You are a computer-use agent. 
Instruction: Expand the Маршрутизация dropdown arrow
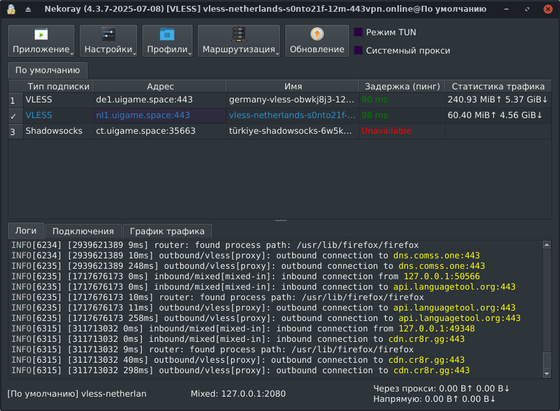(277, 54)
